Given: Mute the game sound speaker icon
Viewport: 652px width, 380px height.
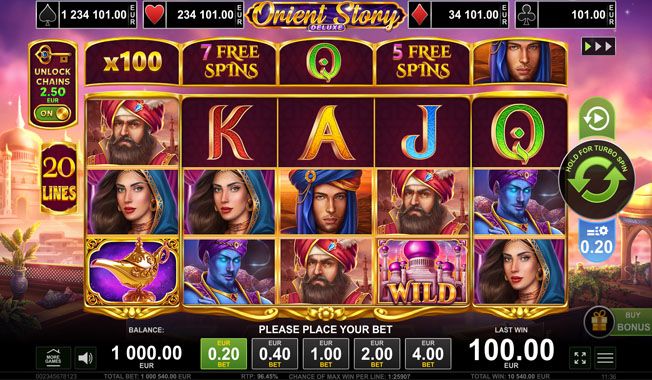Looking at the screenshot, I should pos(85,358).
